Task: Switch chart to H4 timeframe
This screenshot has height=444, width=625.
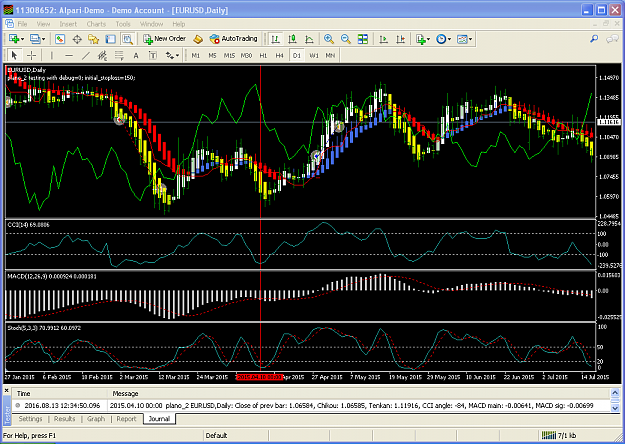Action: click(279, 55)
